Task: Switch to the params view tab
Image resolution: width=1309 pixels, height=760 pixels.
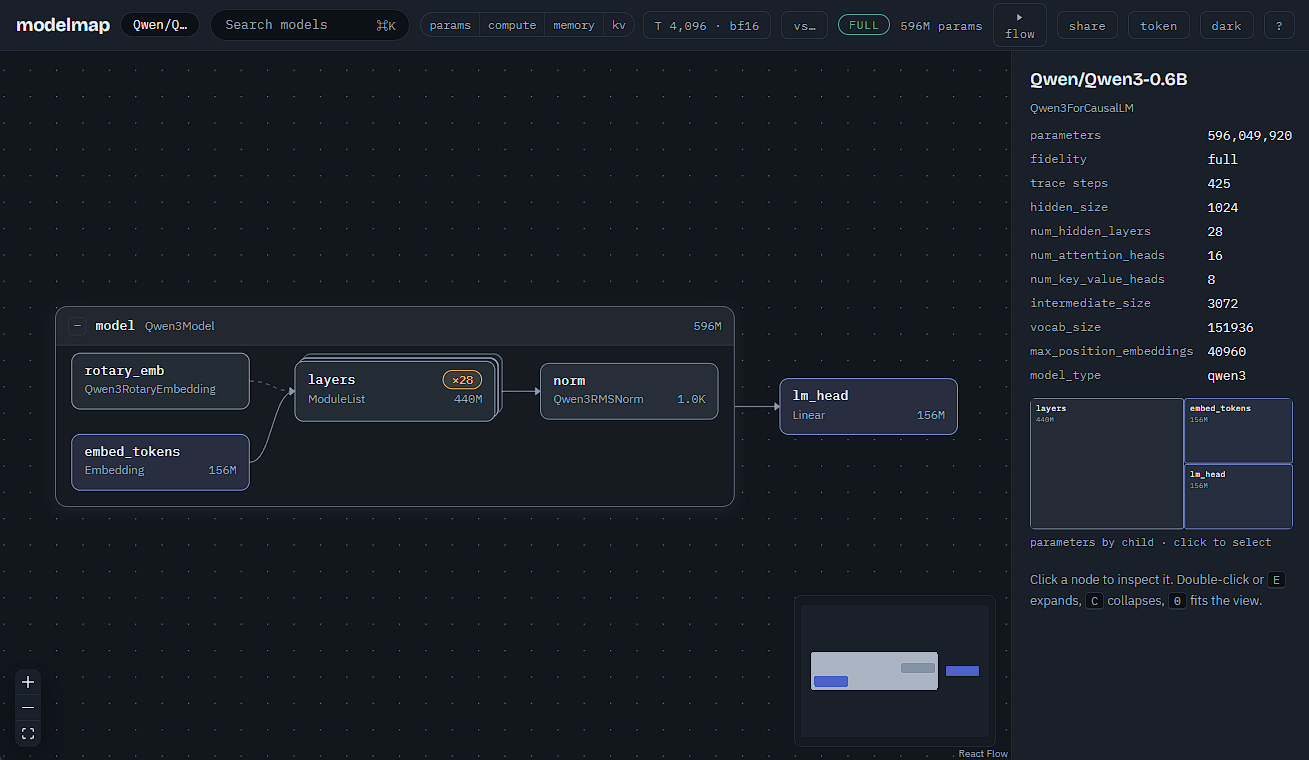Action: point(450,25)
